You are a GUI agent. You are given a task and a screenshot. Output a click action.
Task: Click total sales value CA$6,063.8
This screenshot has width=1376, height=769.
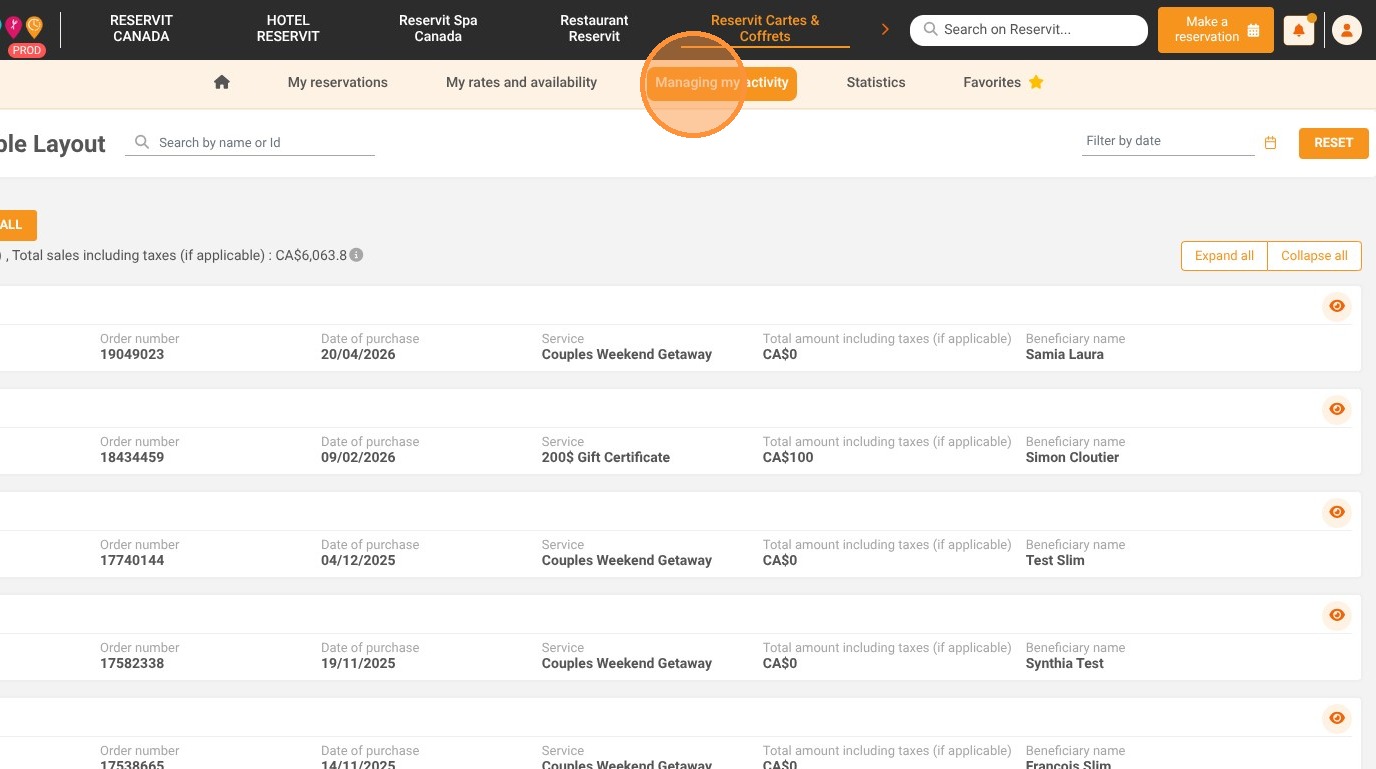pyautogui.click(x=311, y=255)
